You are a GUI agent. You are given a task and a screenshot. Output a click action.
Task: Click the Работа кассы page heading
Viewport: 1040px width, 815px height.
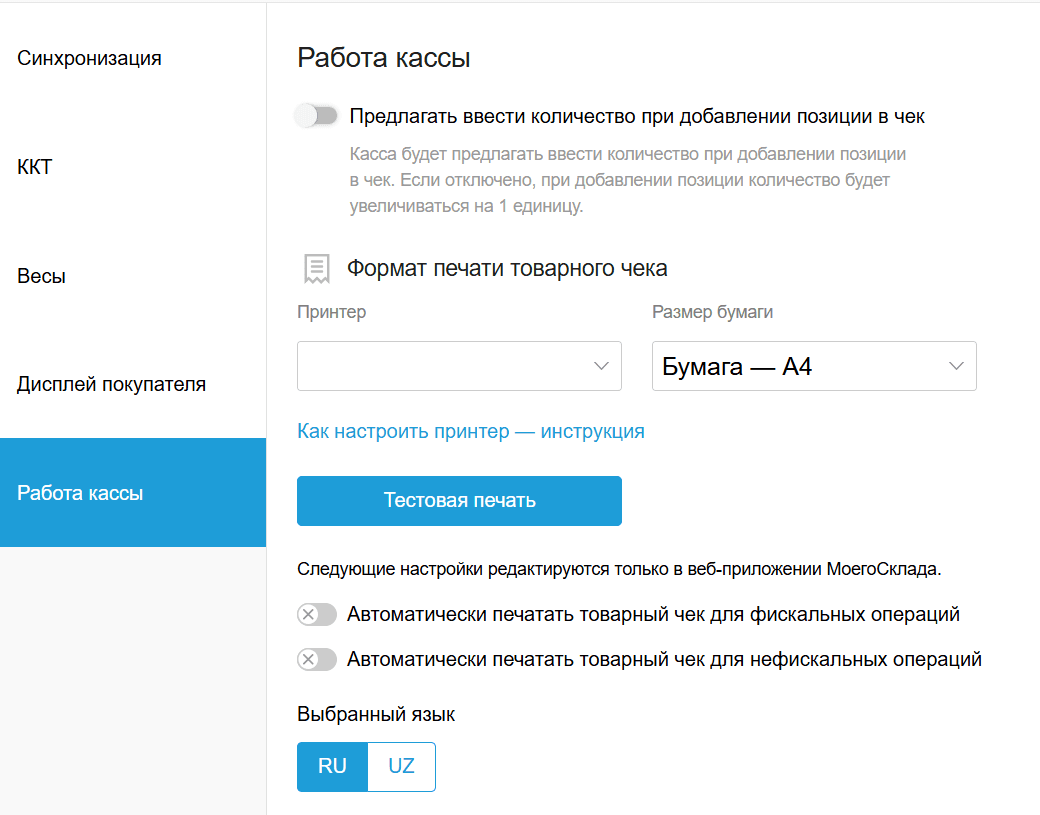[384, 57]
